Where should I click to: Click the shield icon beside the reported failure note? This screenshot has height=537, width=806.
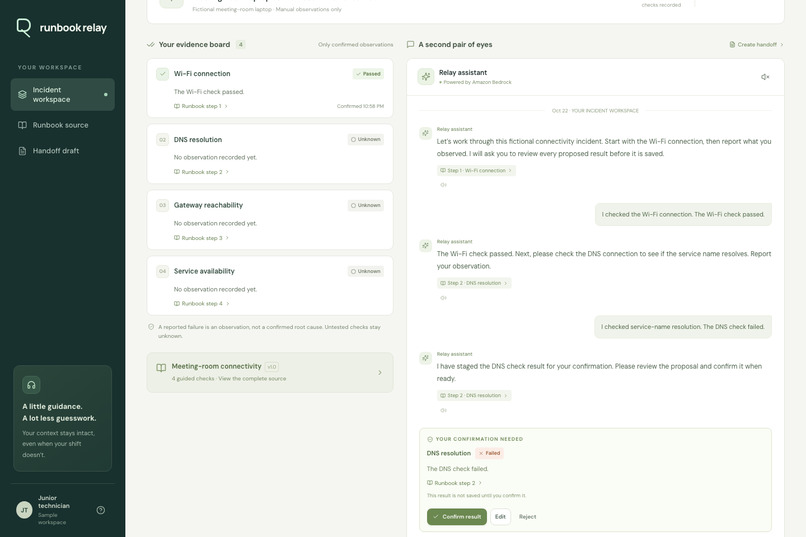pos(151,327)
